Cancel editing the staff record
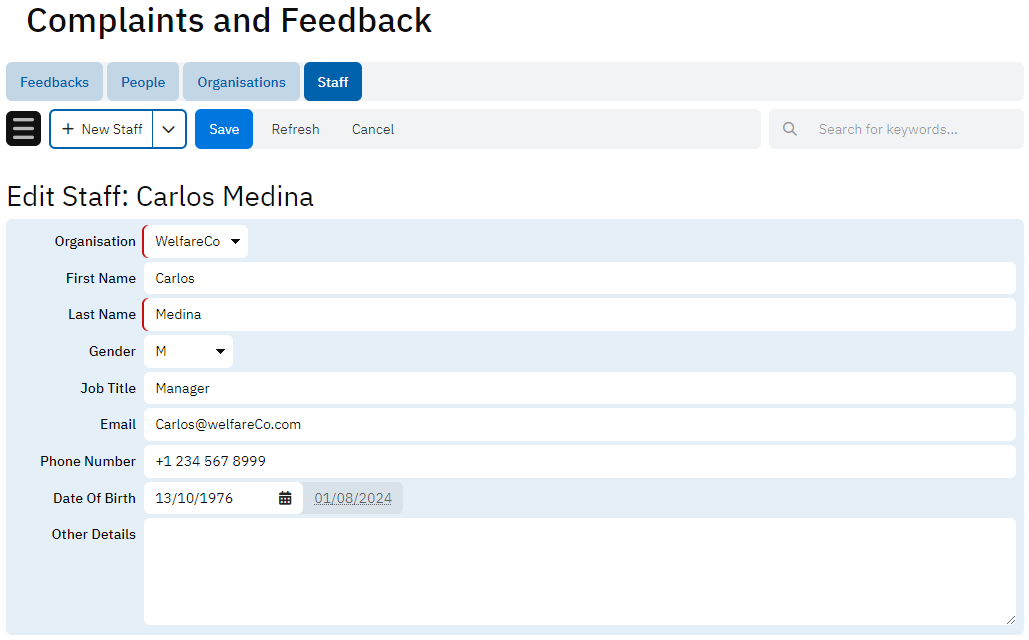 [x=373, y=129]
